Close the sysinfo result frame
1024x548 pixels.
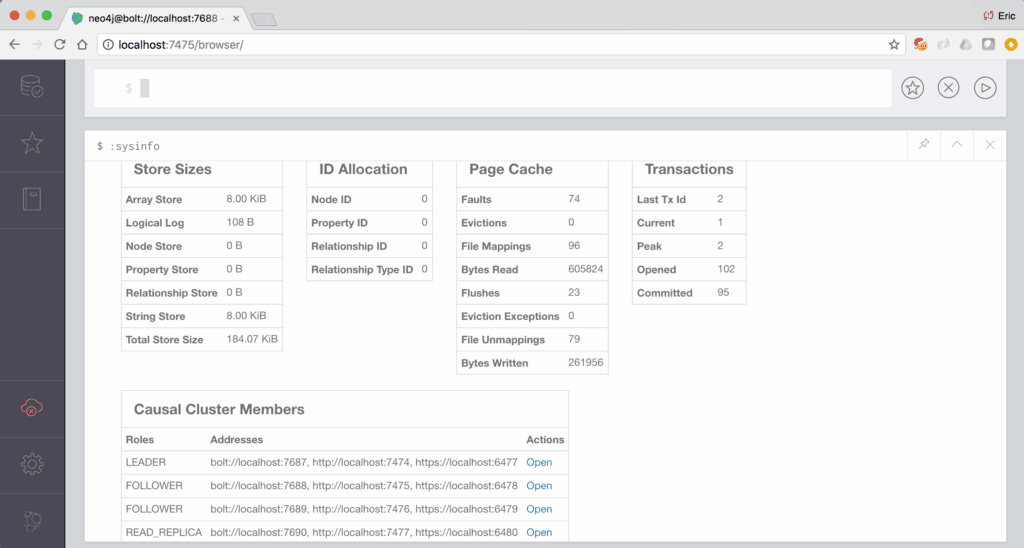point(990,145)
